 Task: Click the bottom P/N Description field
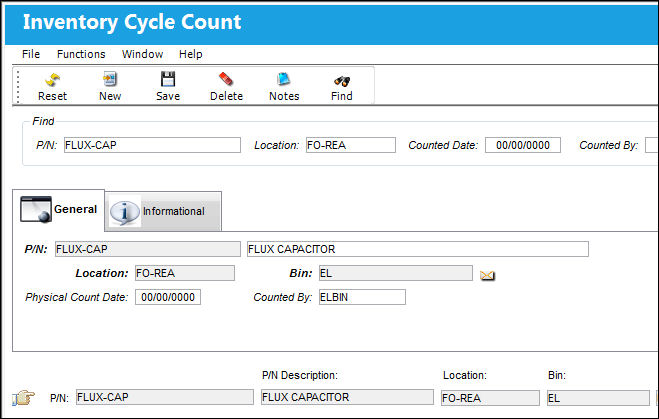(347, 397)
